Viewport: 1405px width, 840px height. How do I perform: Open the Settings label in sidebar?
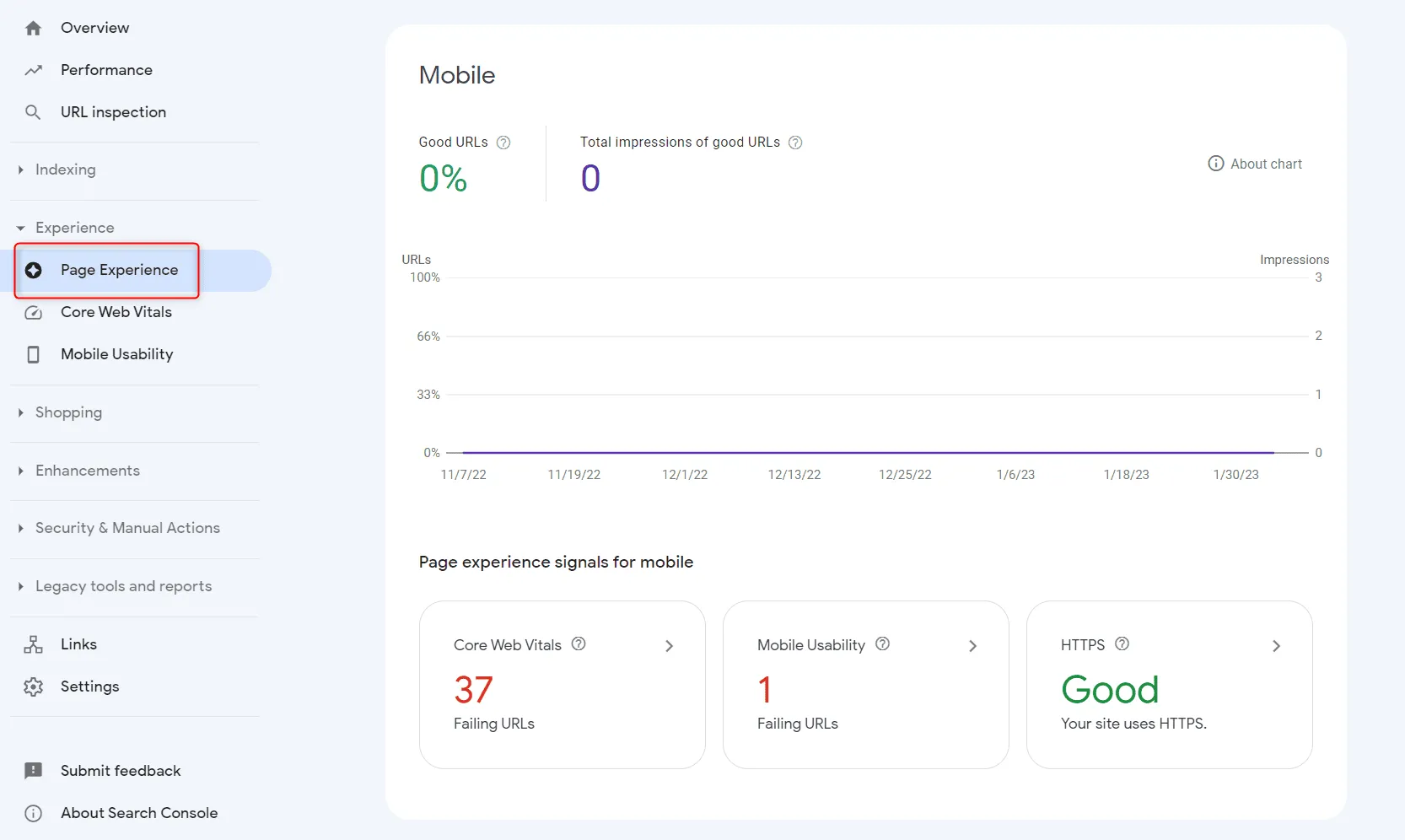(89, 687)
